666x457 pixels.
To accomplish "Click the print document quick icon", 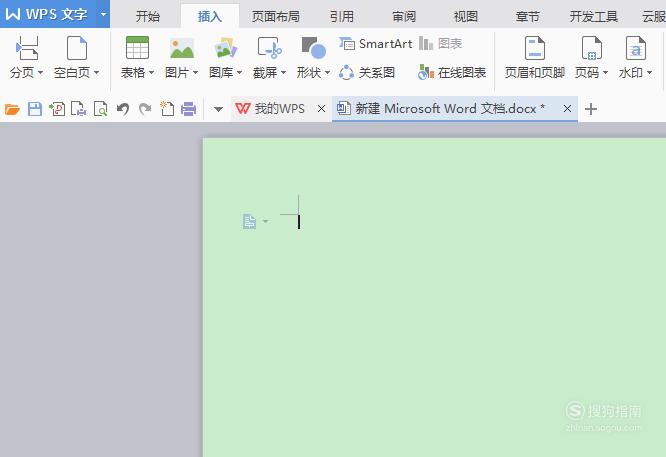I will pyautogui.click(x=79, y=109).
